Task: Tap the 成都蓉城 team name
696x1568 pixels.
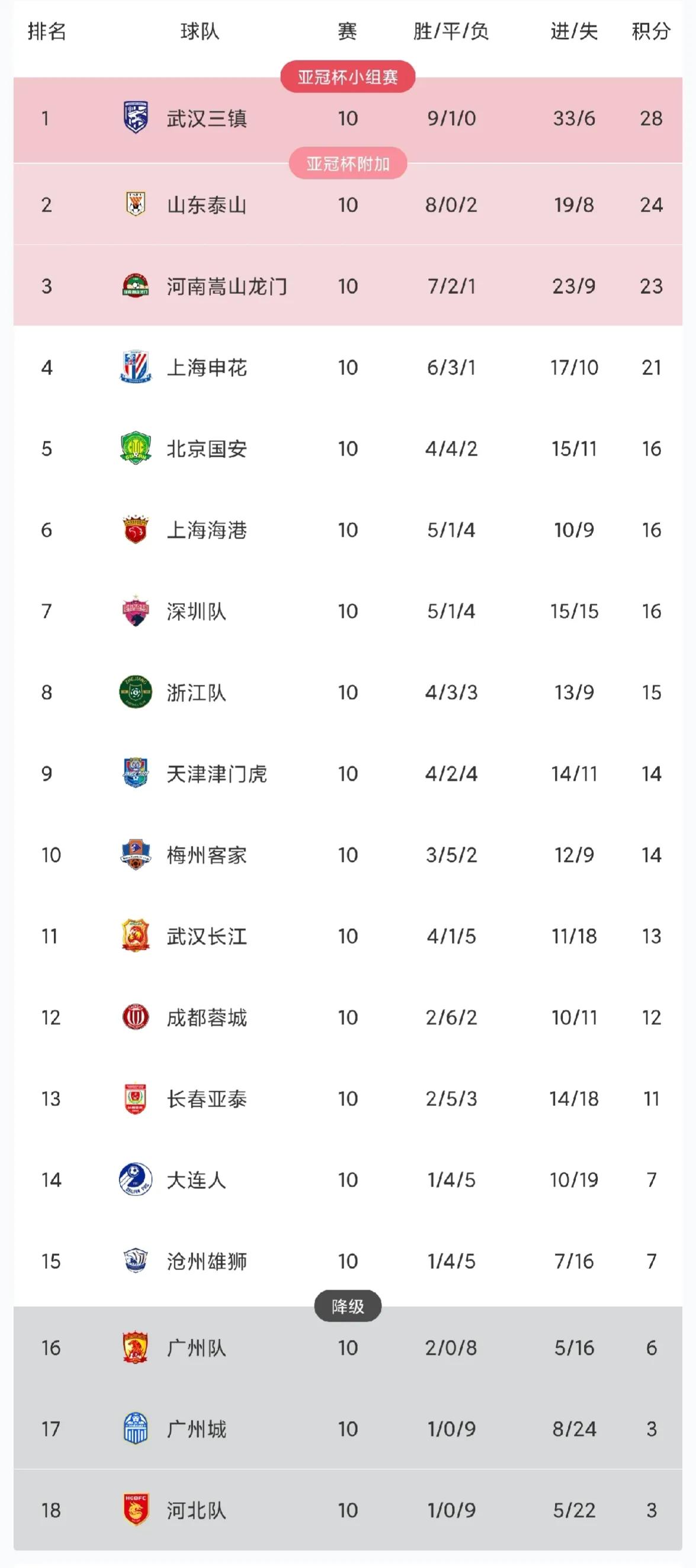Action: (x=207, y=1017)
